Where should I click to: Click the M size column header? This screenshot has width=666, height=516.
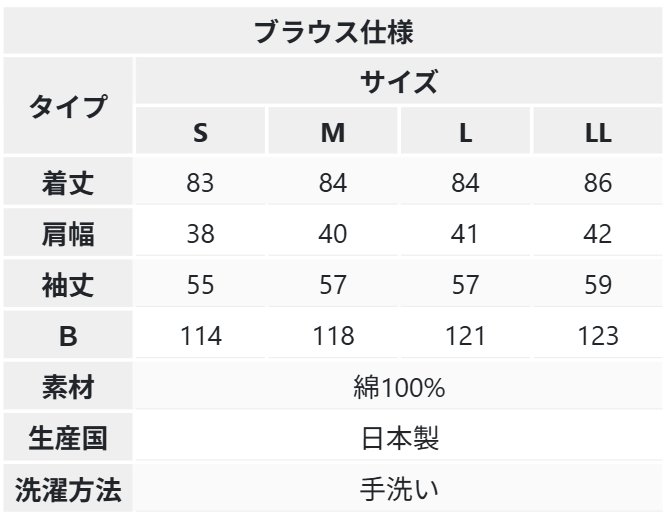pyautogui.click(x=332, y=133)
